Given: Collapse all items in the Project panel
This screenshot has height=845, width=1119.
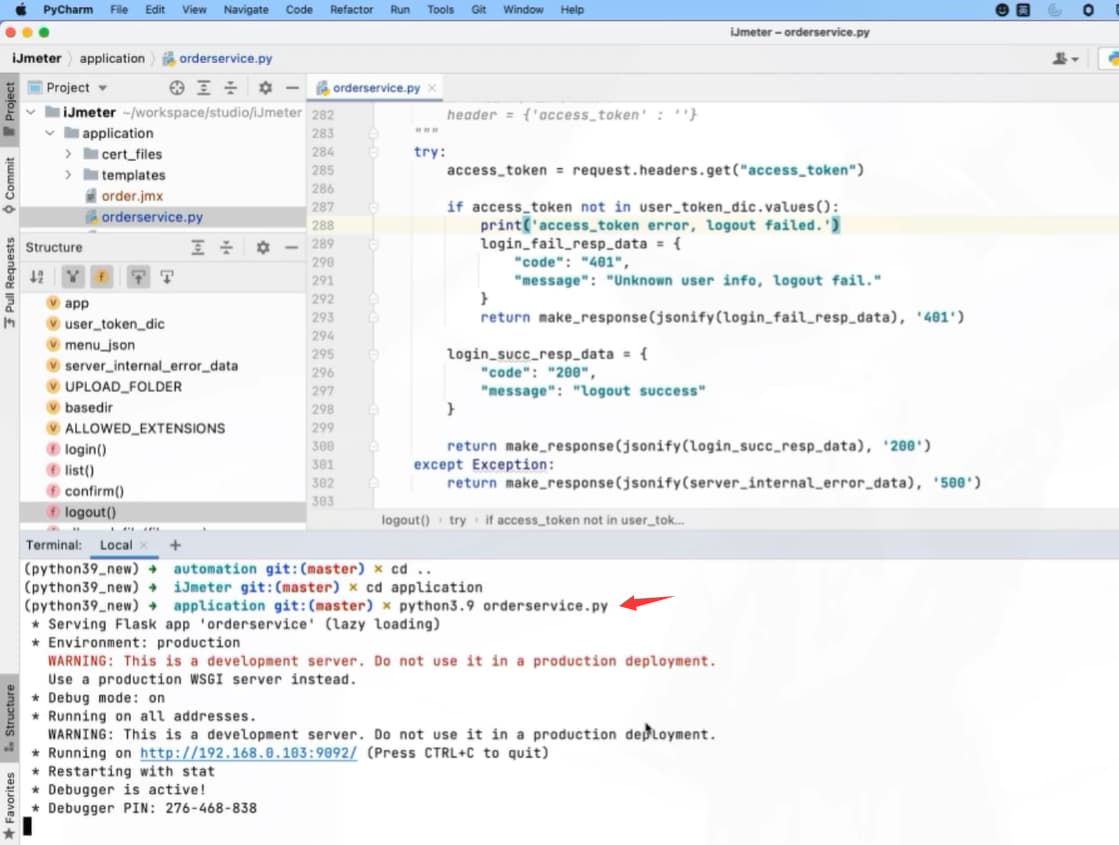Looking at the screenshot, I should coord(231,88).
